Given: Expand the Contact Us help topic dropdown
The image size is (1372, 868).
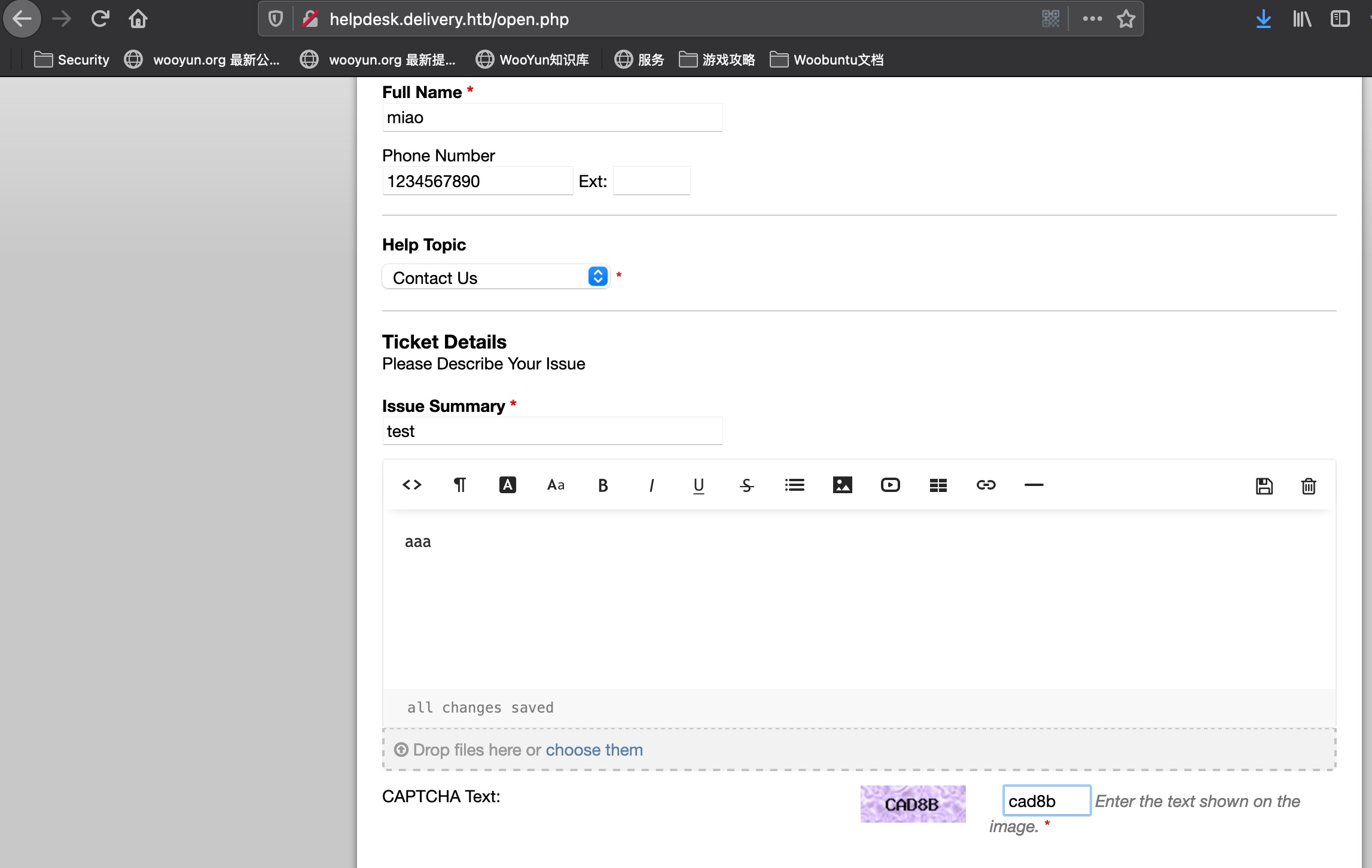Looking at the screenshot, I should 496,277.
